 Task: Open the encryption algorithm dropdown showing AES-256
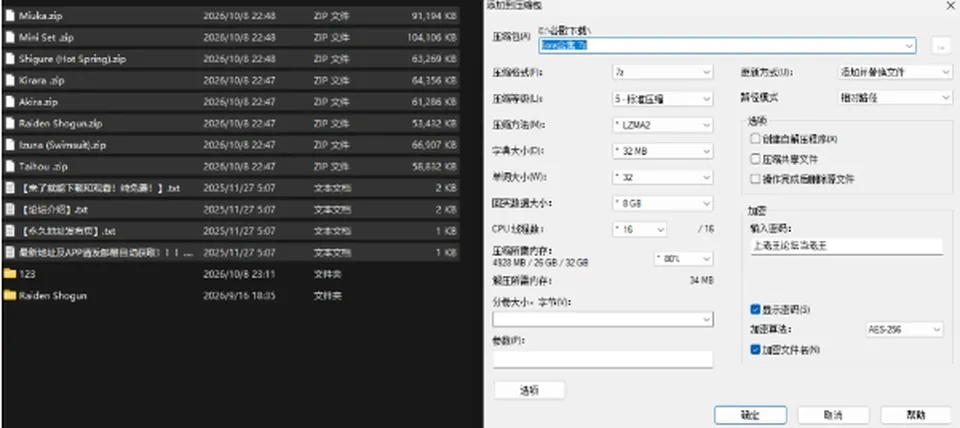[x=904, y=330]
